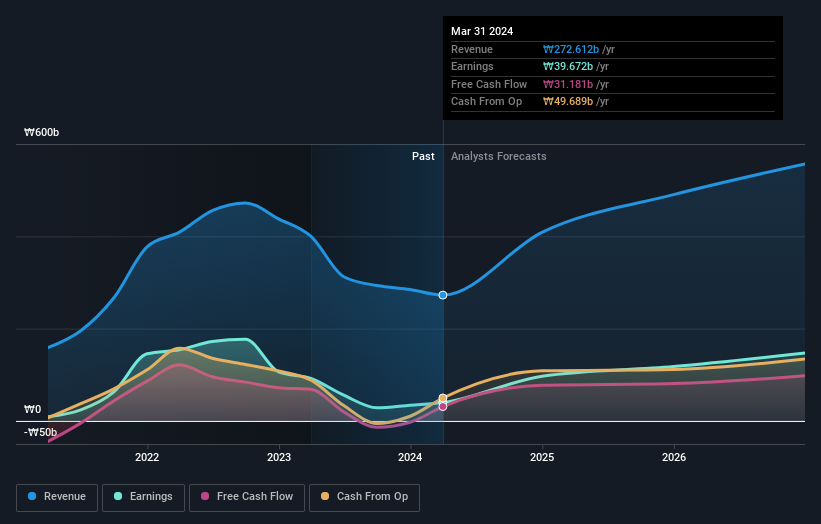Screen dimensions: 821x524
Task: Click the 2024 x-axis label
Action: coord(410,457)
